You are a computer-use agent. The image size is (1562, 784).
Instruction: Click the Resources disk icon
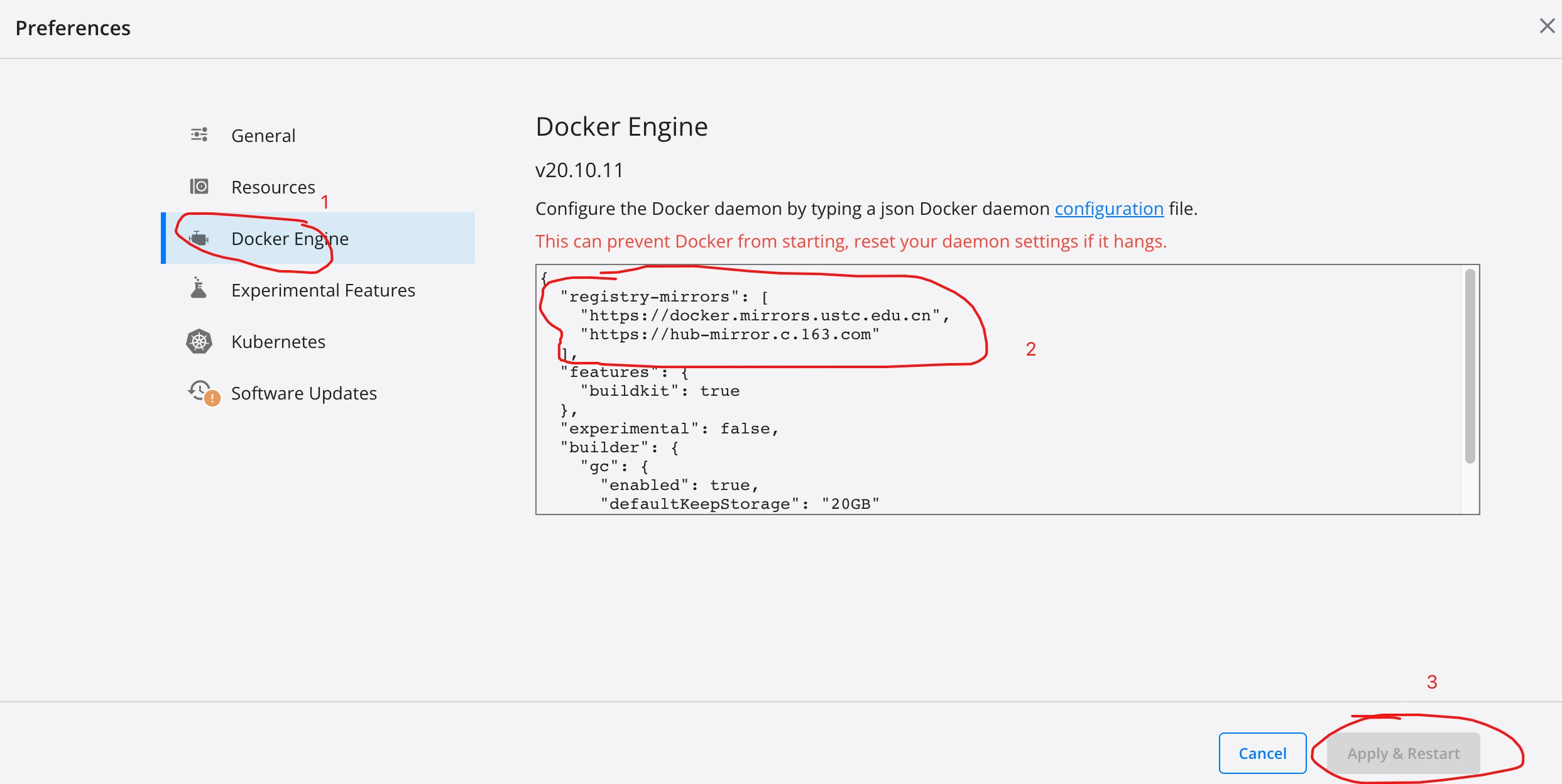(199, 187)
